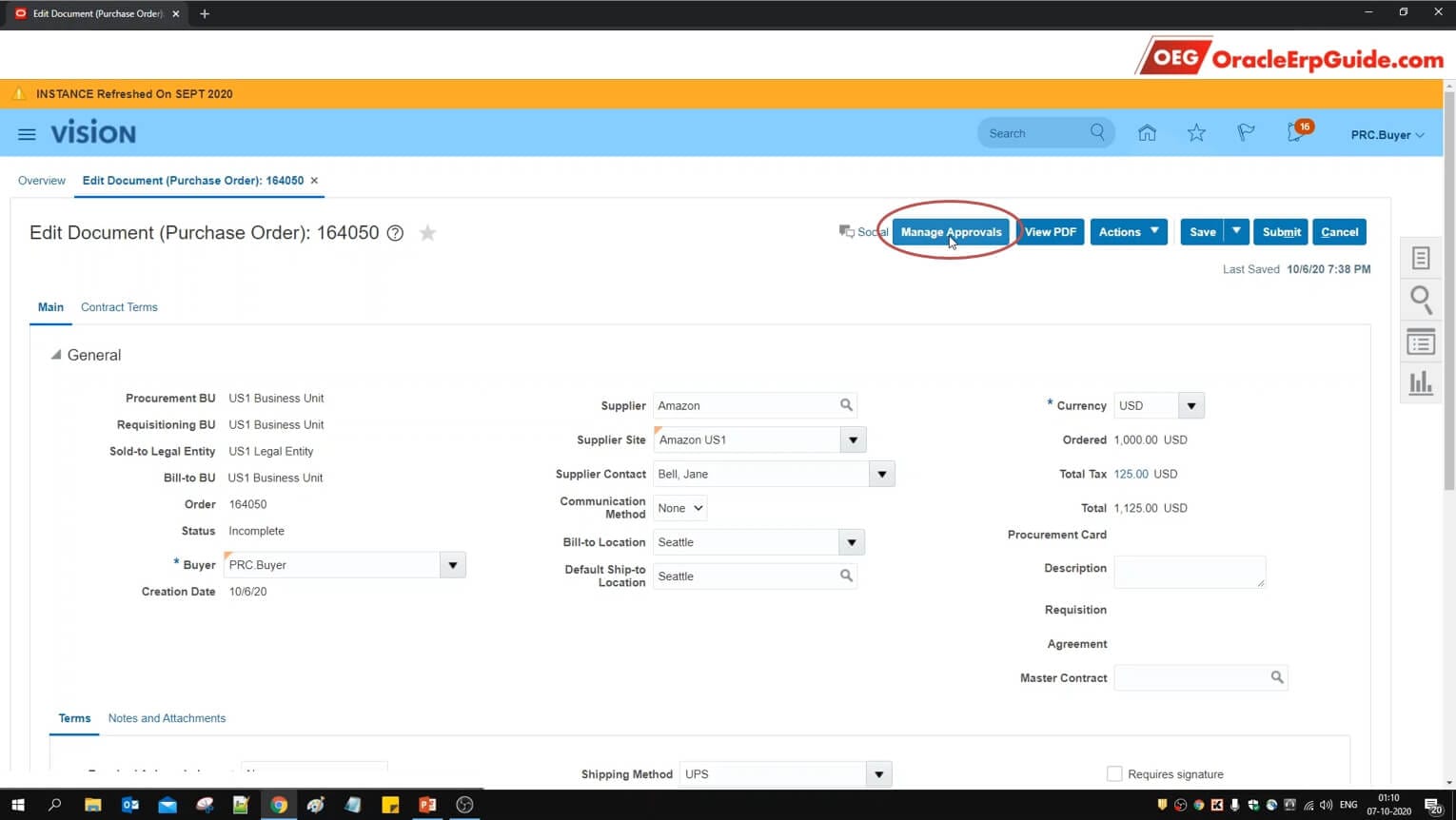The width and height of the screenshot is (1456, 820).
Task: Click the Save button
Action: tap(1202, 232)
